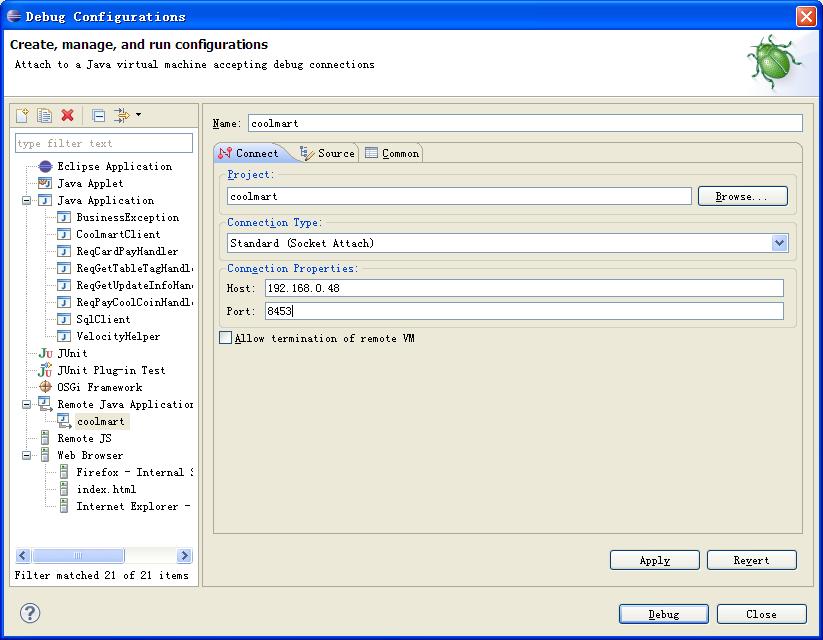This screenshot has height=640, width=823.
Task: Click into the Host input field
Action: pyautogui.click(x=523, y=288)
